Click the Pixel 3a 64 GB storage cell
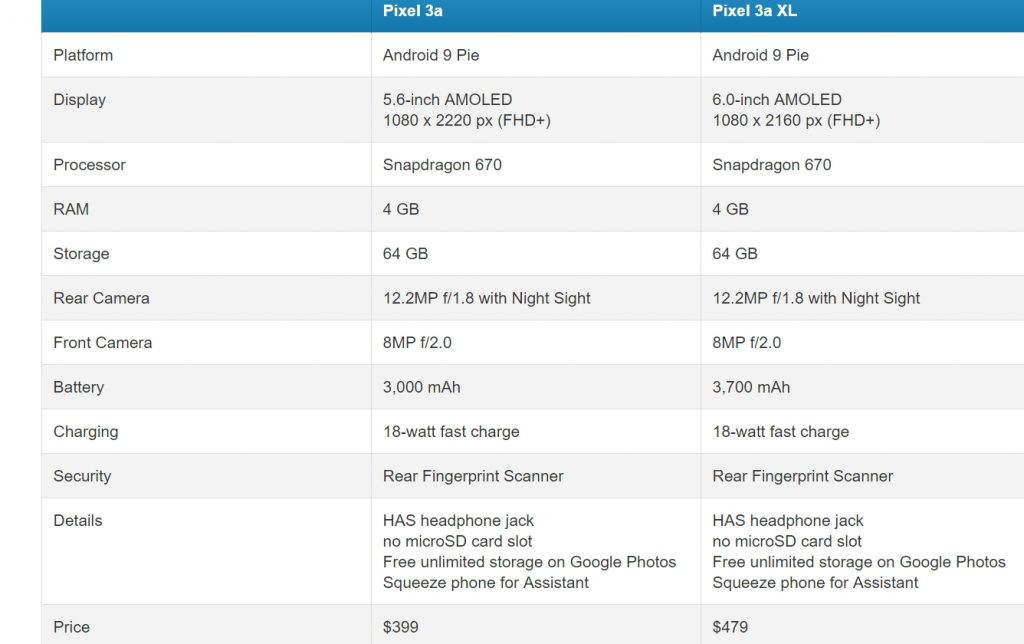 click(x=405, y=254)
